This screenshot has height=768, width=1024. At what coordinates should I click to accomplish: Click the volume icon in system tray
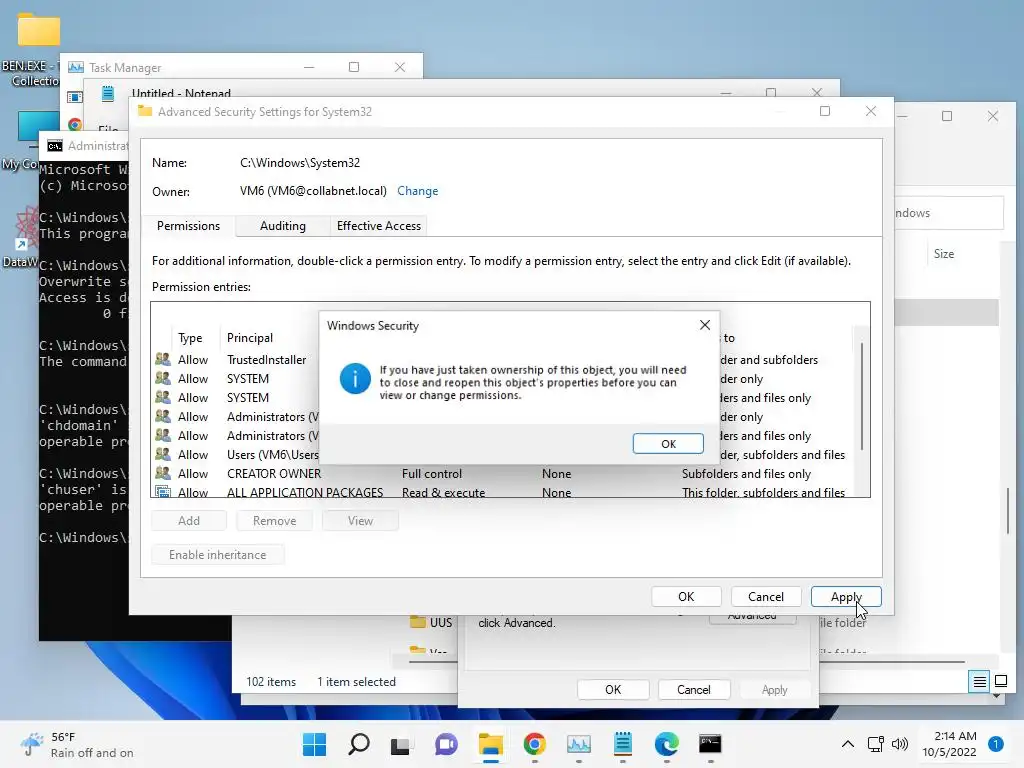pos(900,744)
